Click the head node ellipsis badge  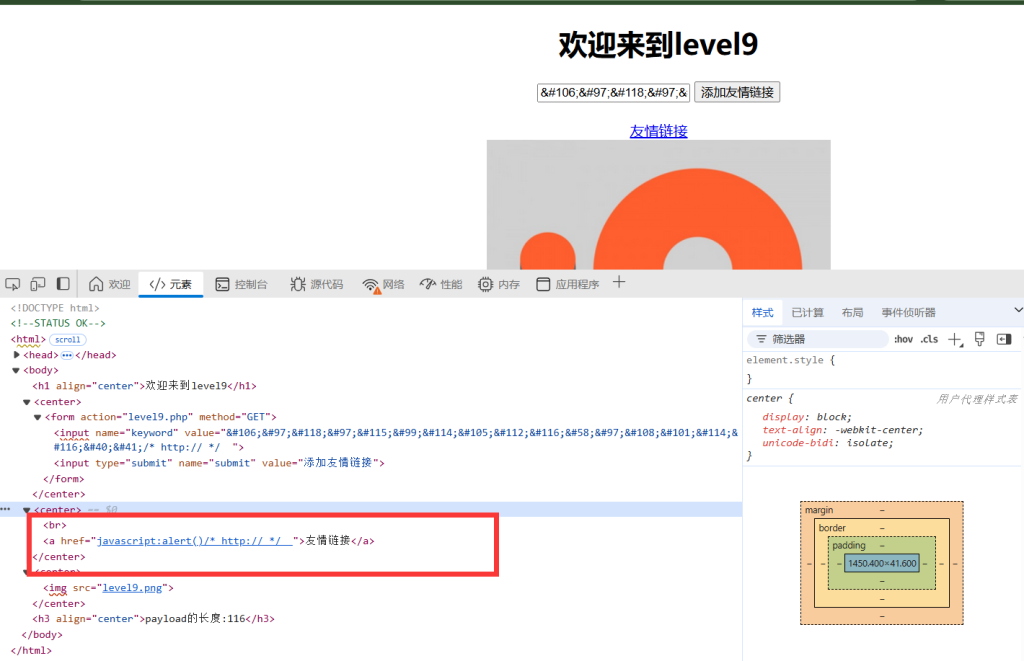pyautogui.click(x=67, y=355)
